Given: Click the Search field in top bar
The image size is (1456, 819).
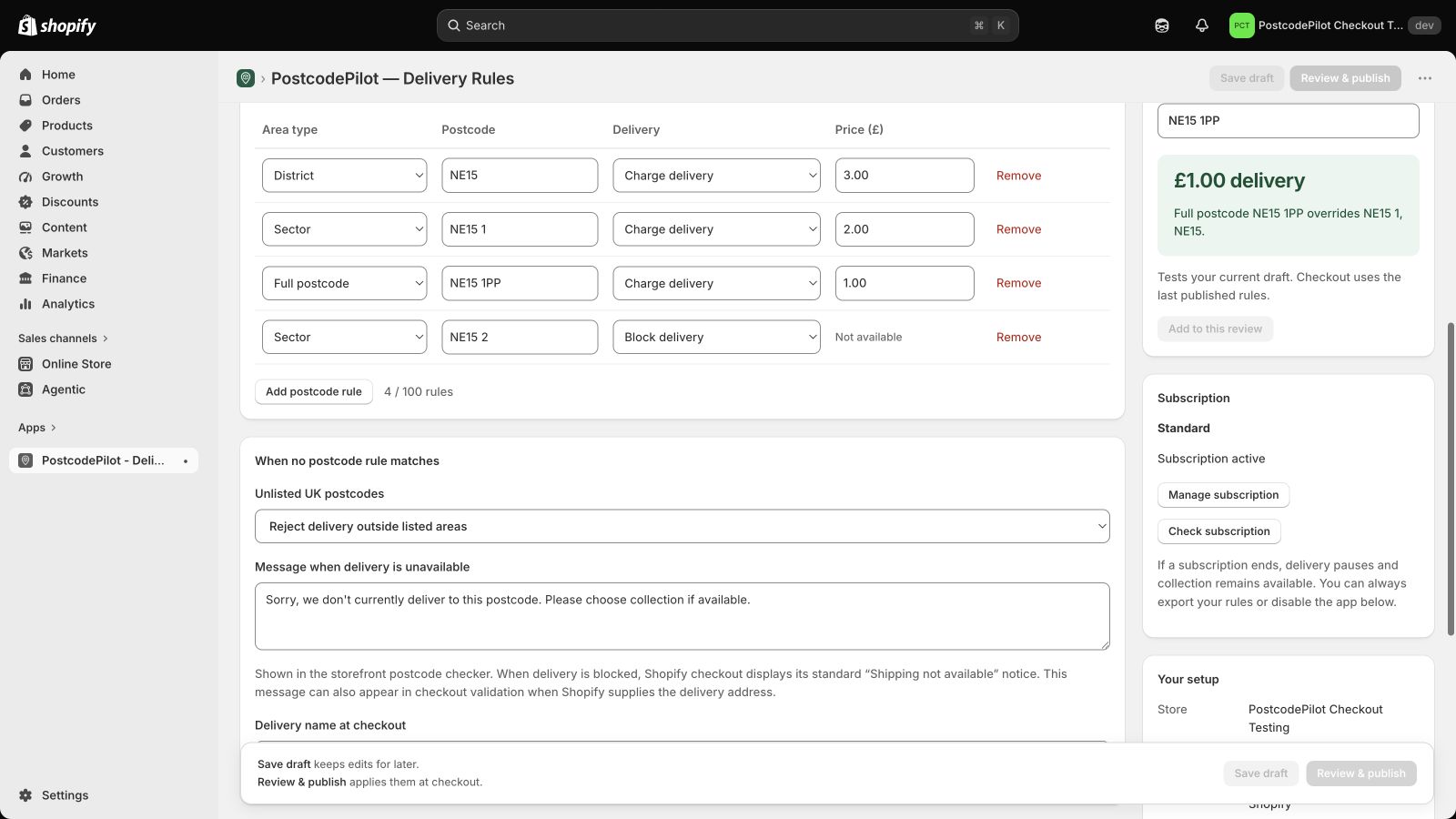Looking at the screenshot, I should click(728, 25).
